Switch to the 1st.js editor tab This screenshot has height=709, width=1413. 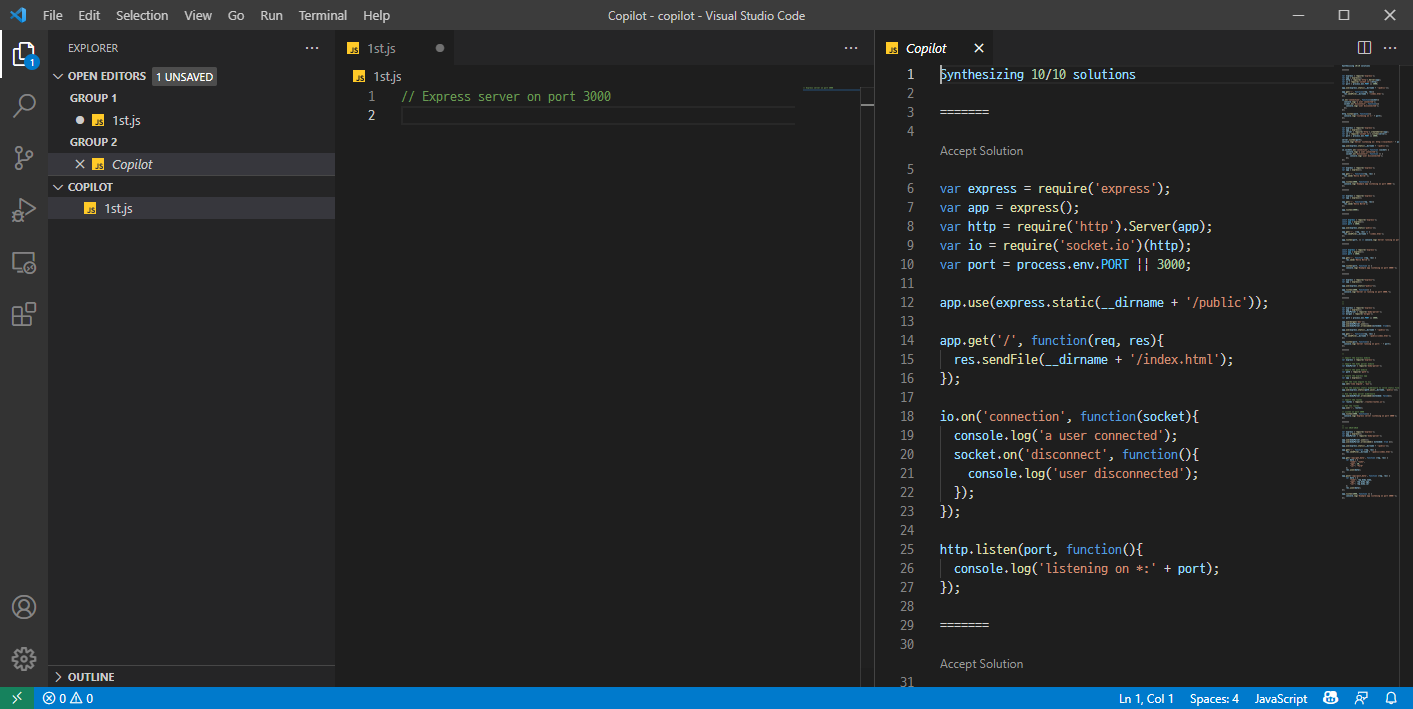point(395,48)
